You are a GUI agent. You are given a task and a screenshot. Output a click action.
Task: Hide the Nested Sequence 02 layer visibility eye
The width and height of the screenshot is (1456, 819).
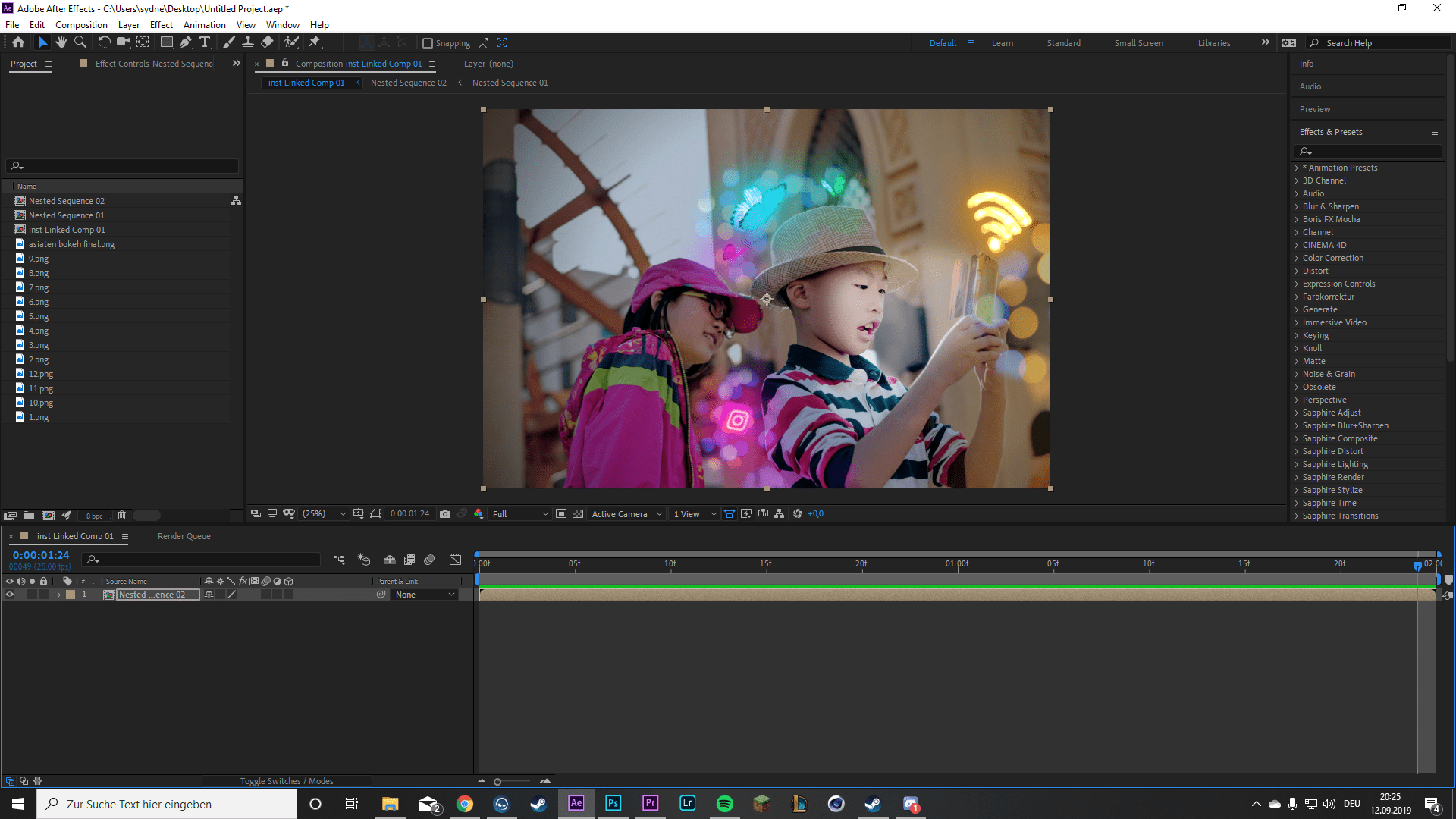coord(9,595)
